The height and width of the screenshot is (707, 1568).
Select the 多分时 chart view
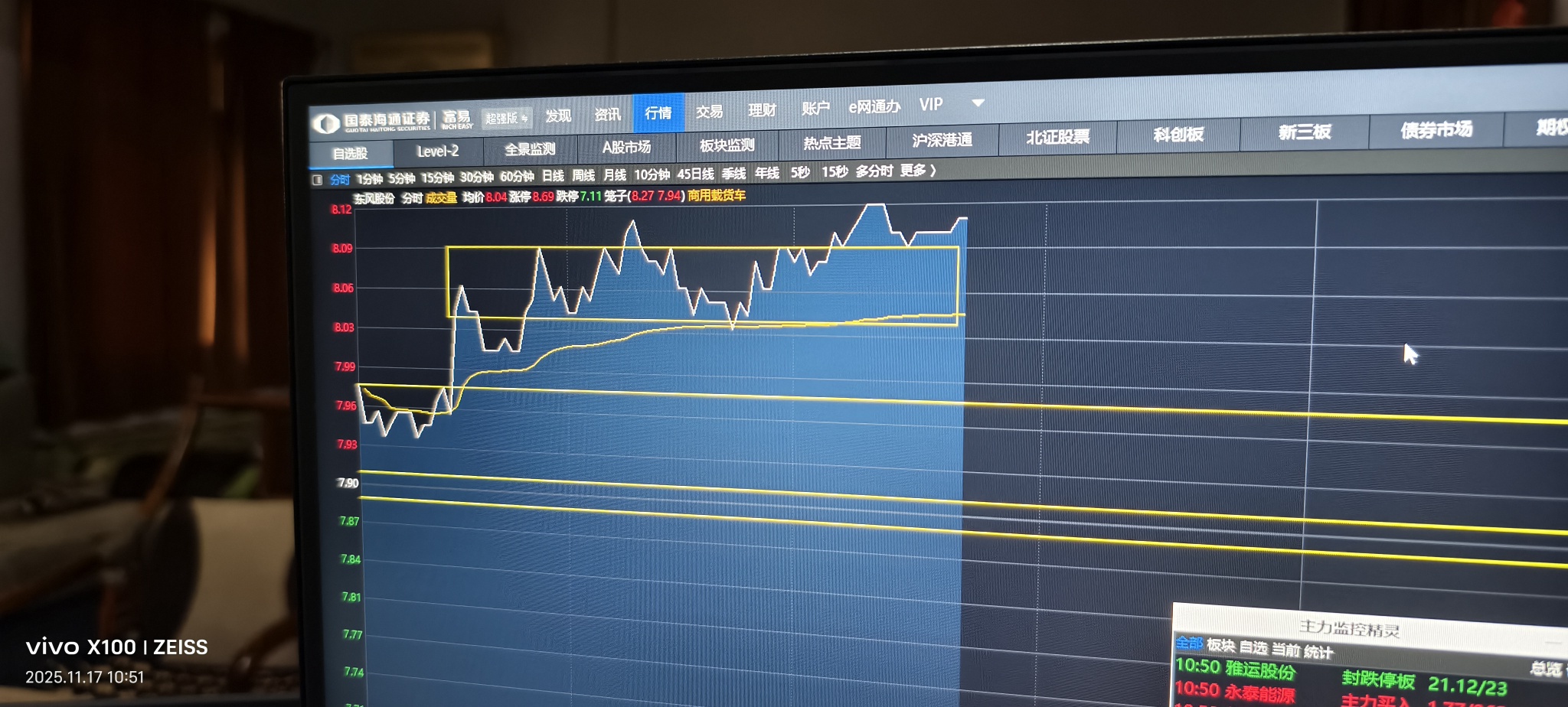coord(874,171)
